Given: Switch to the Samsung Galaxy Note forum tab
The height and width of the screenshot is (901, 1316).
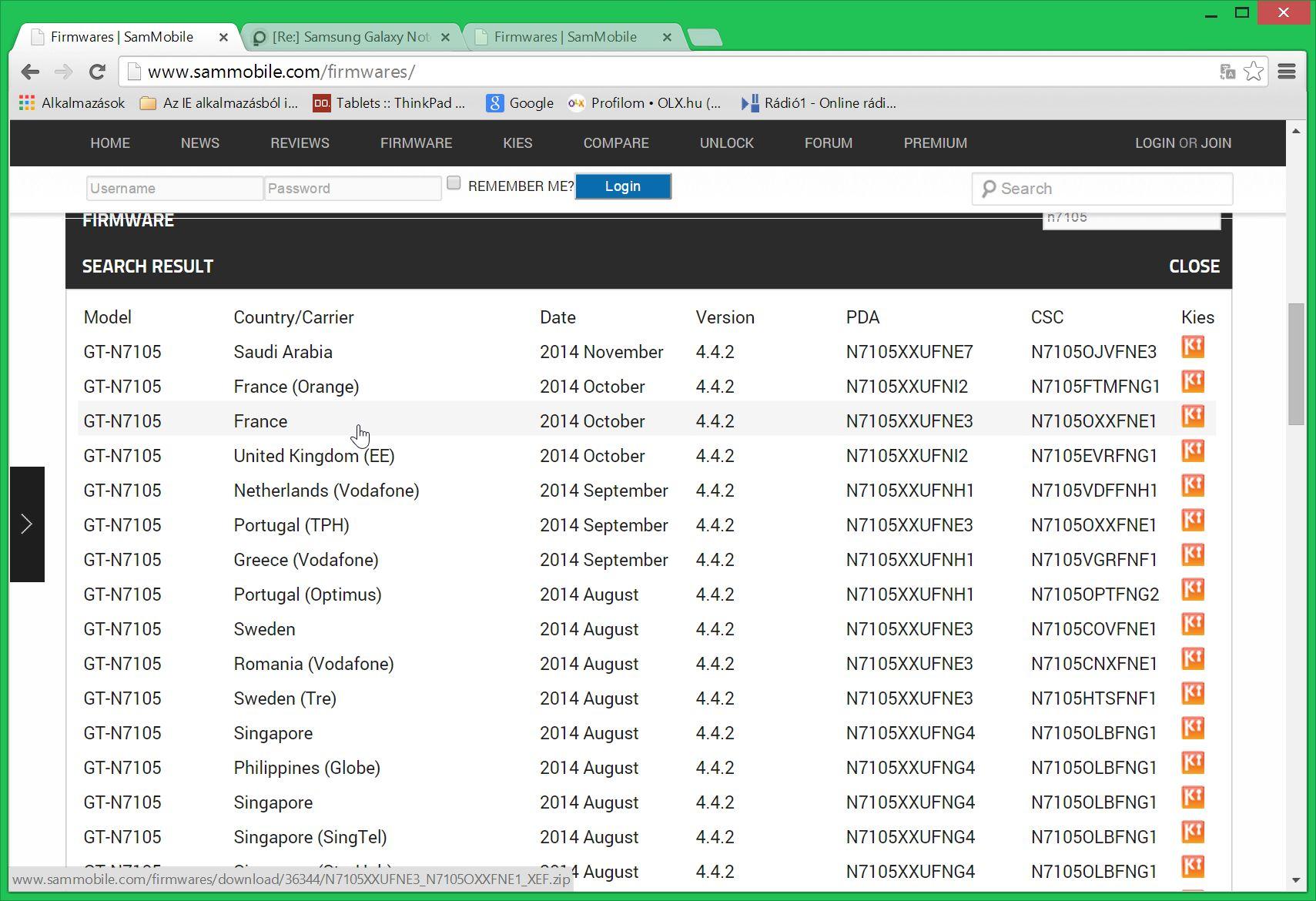Looking at the screenshot, I should 351,37.
